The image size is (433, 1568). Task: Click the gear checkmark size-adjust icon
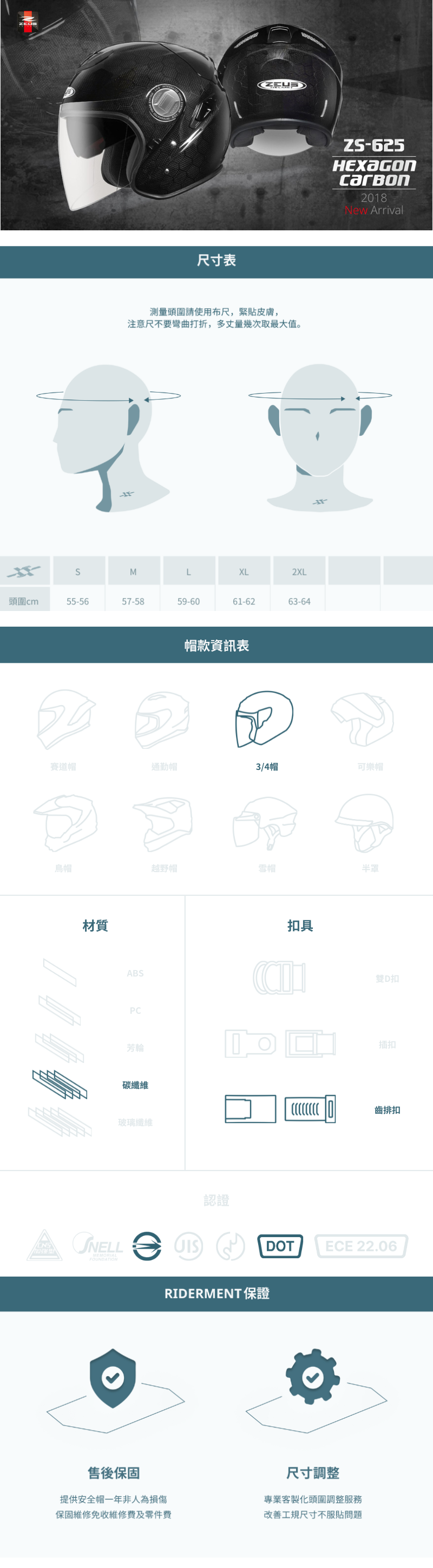pos(313,1376)
